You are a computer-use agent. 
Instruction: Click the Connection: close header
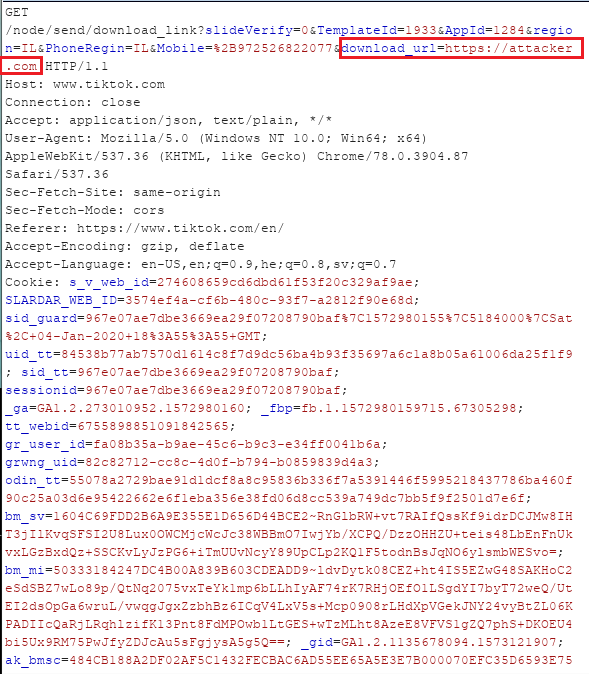[x=73, y=102]
